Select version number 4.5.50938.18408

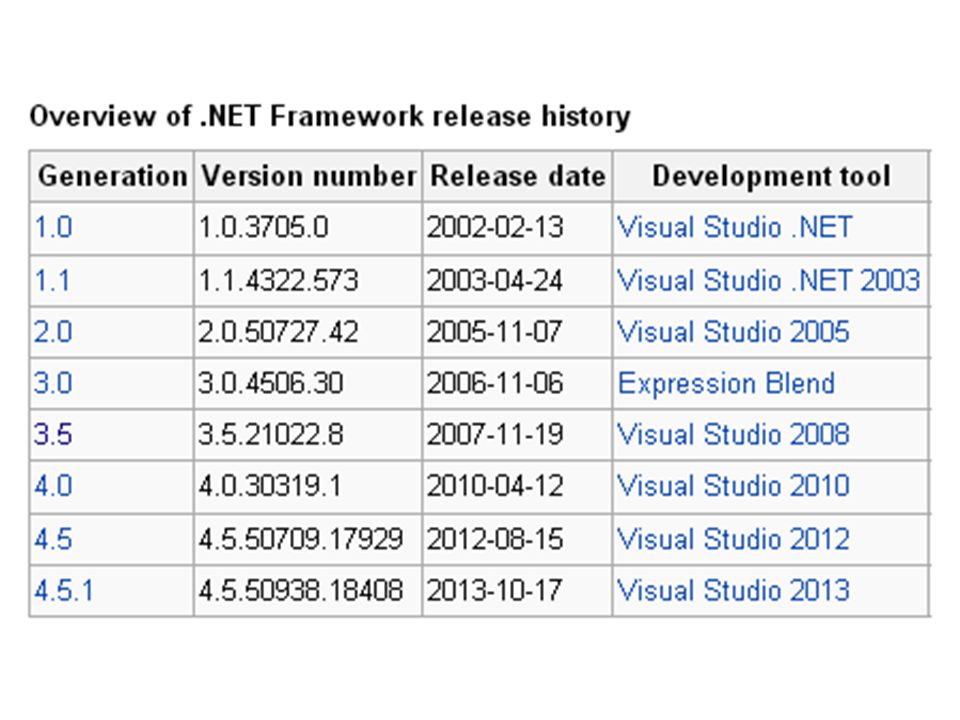coord(301,591)
